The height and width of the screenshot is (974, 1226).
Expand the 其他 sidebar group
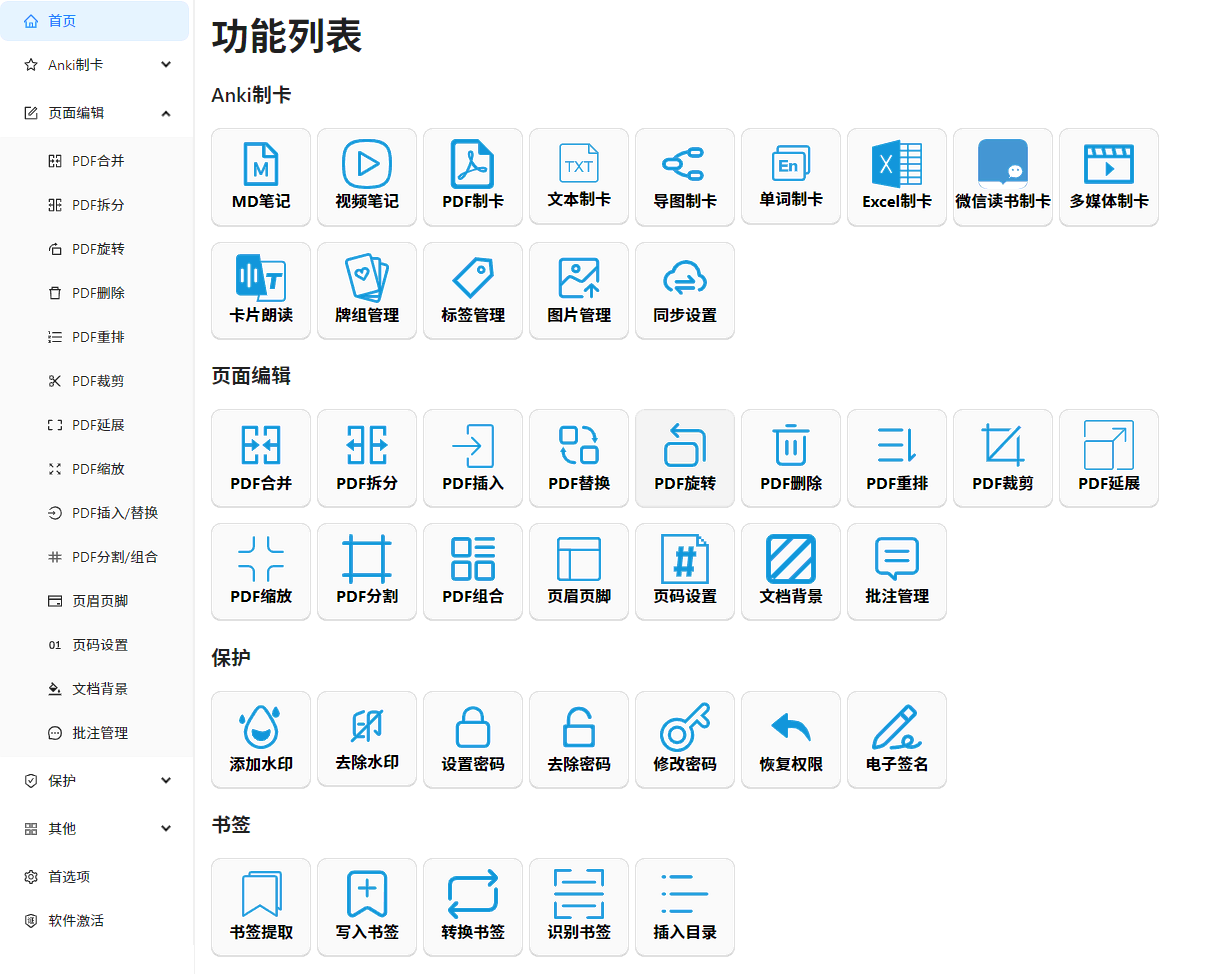[x=95, y=829]
